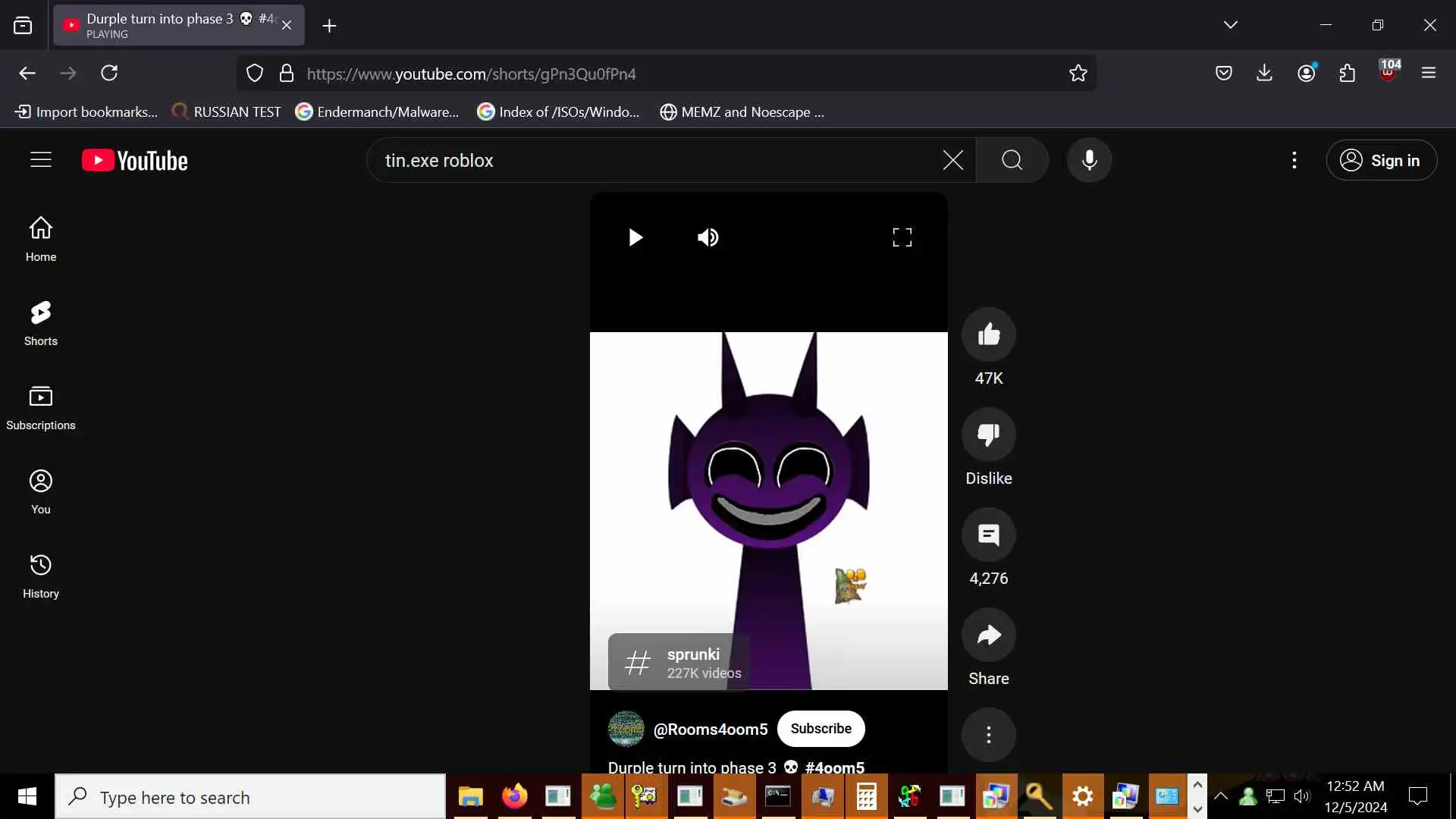Image resolution: width=1456 pixels, height=819 pixels.
Task: Toggle the YouTube guide hamburger menu
Action: pyautogui.click(x=41, y=160)
